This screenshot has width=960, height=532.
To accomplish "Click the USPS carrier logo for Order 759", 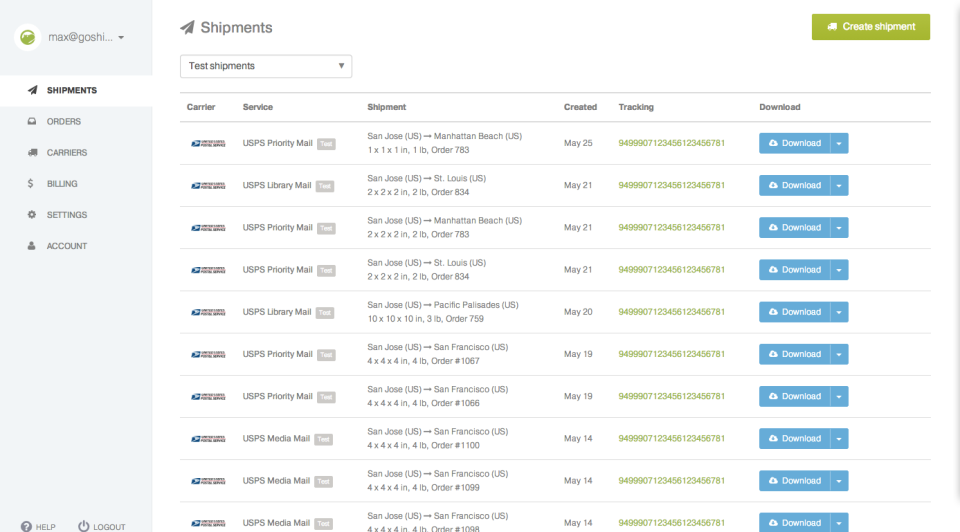I will [x=208, y=312].
